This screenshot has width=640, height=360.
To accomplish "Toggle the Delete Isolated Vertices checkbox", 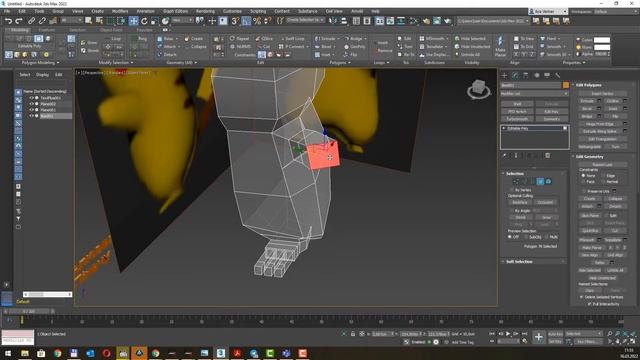I will (582, 297).
